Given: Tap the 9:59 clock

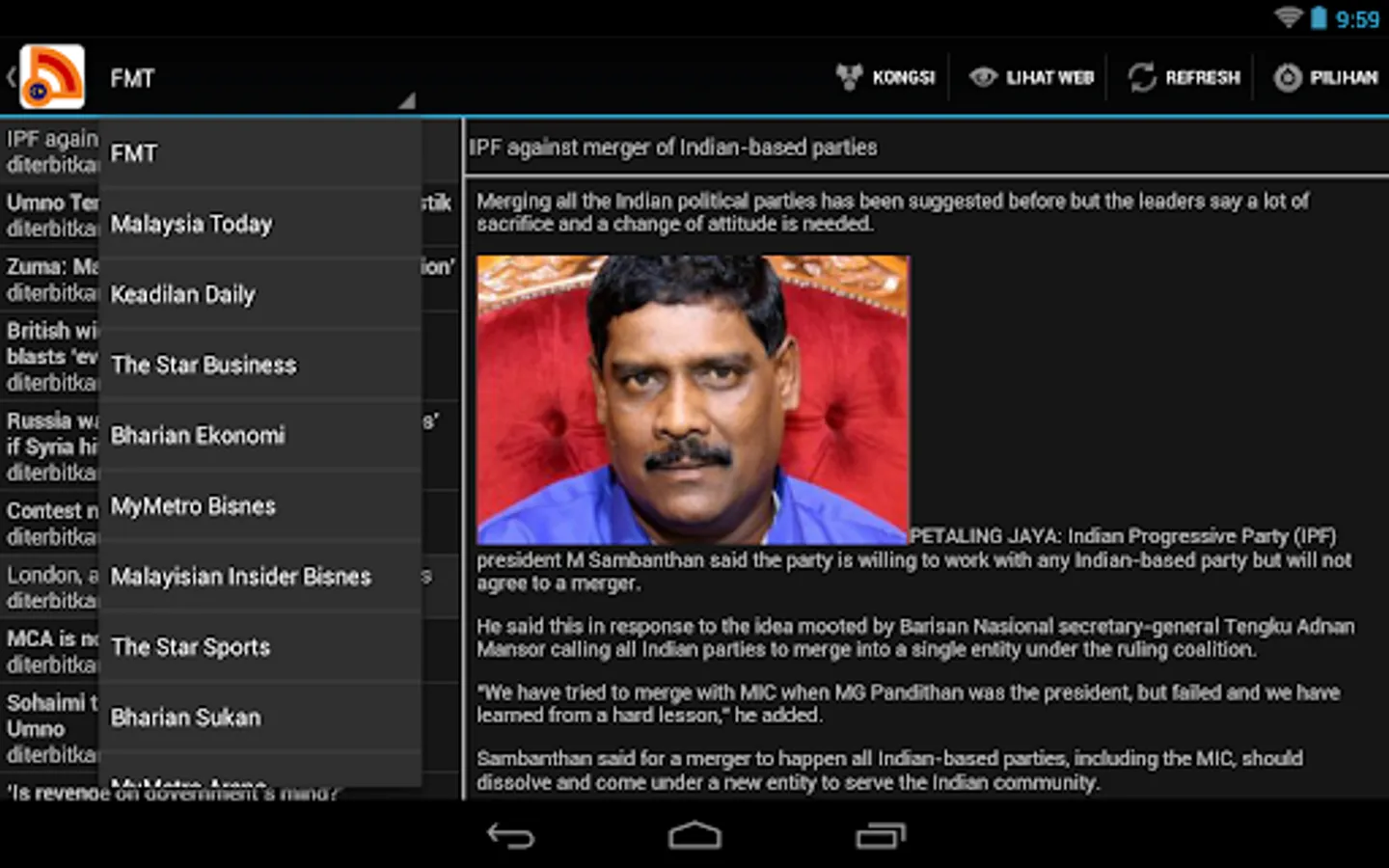Looking at the screenshot, I should click(x=1357, y=18).
